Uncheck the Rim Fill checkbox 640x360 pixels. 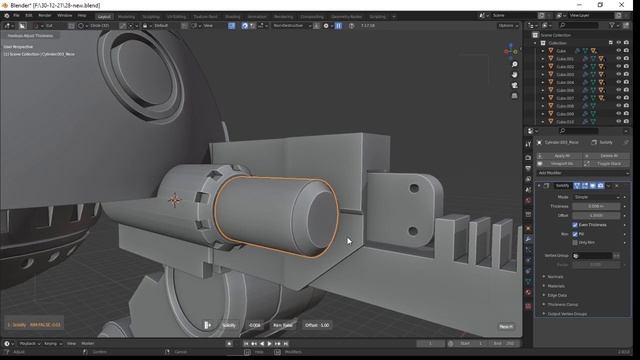pos(575,234)
